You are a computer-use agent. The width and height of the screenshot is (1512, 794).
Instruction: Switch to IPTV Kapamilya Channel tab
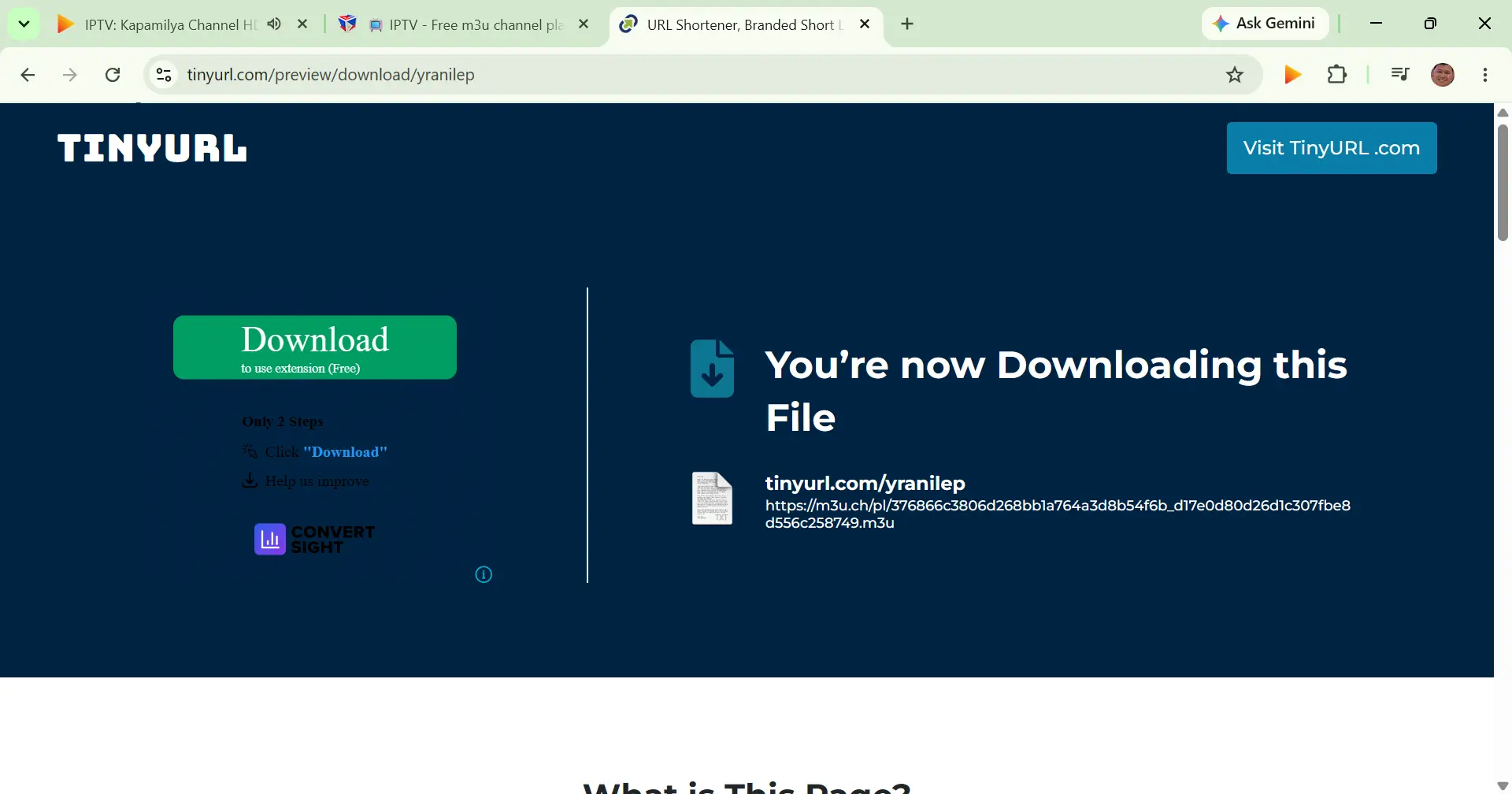pos(170,24)
